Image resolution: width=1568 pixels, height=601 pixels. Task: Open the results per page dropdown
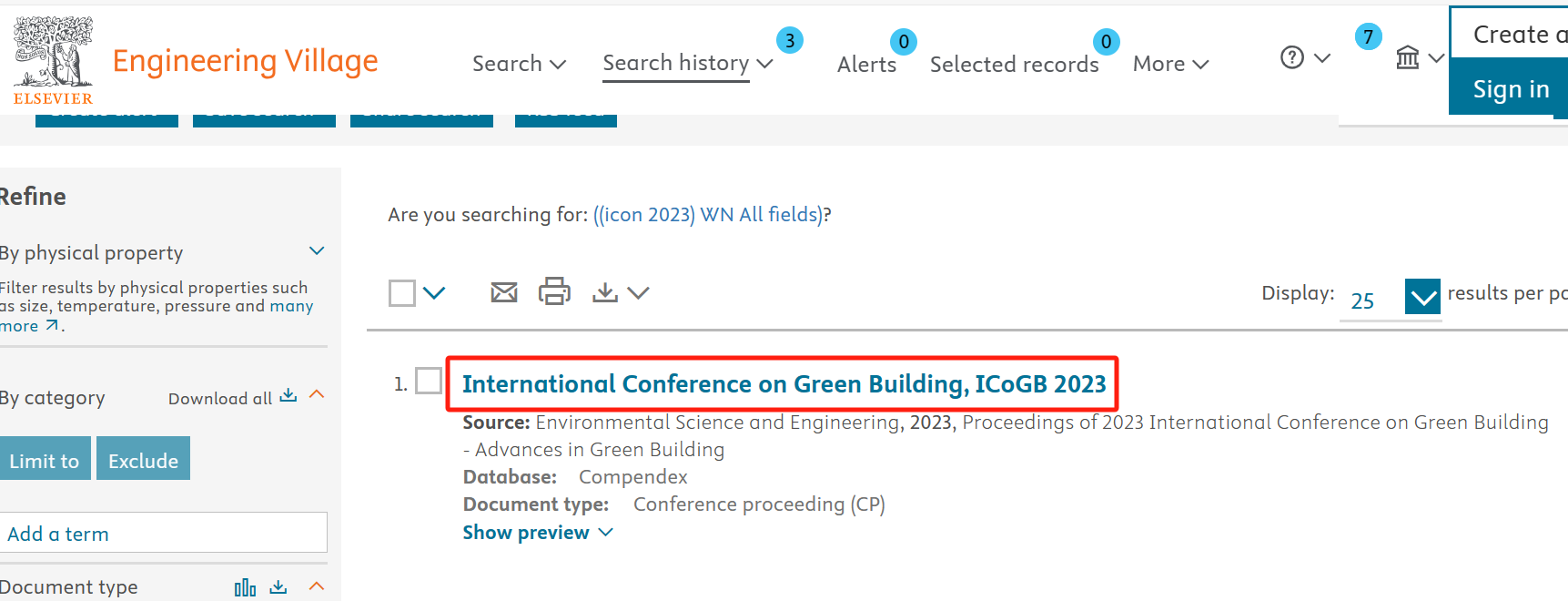(x=1421, y=297)
